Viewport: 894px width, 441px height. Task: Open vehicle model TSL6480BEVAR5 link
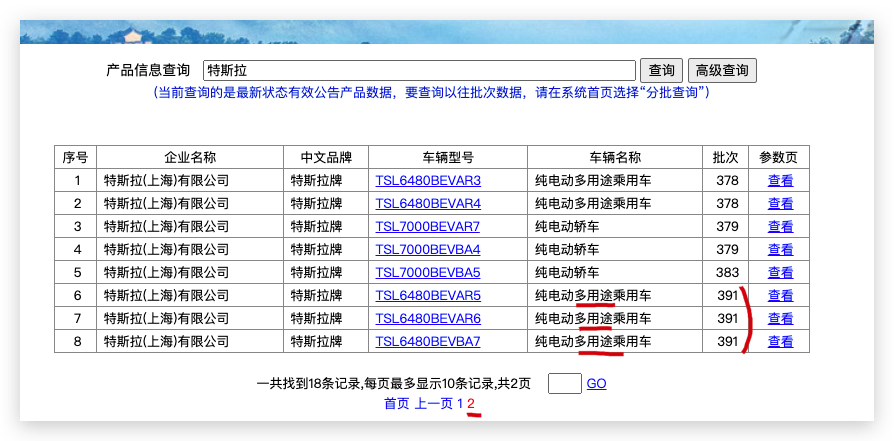(428, 296)
